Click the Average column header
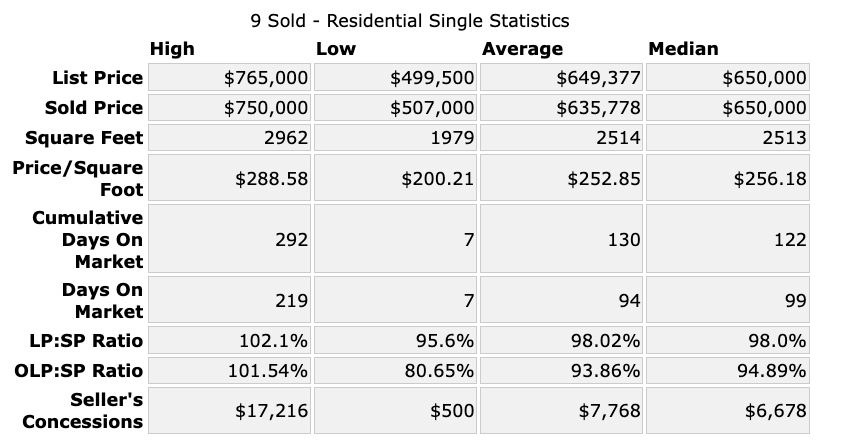Image resolution: width=842 pixels, height=448 pixels. coord(522,49)
